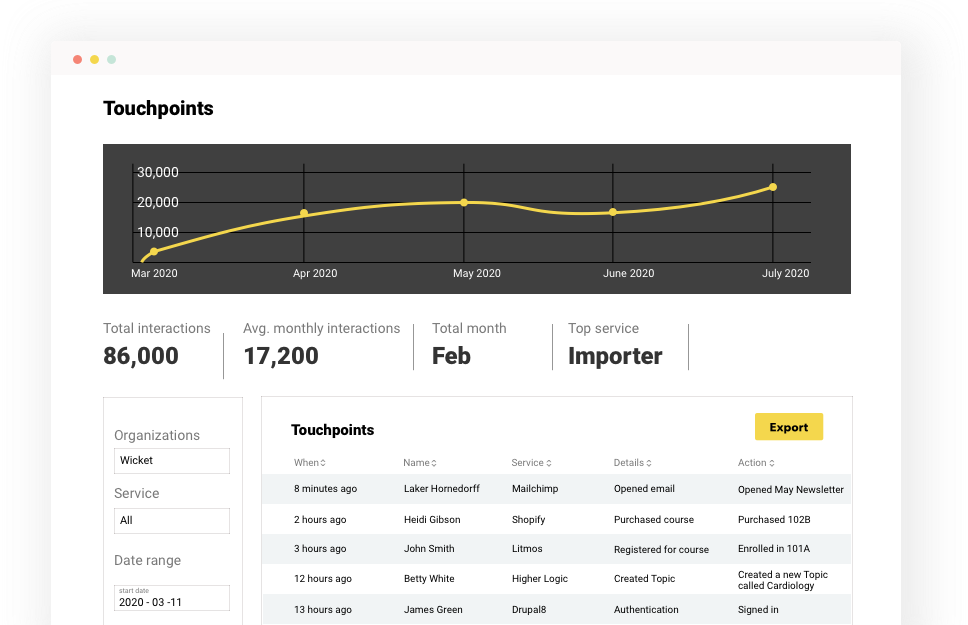Select the Mar 2020 data point on chart
Image resolution: width=968 pixels, height=625 pixels.
point(154,251)
